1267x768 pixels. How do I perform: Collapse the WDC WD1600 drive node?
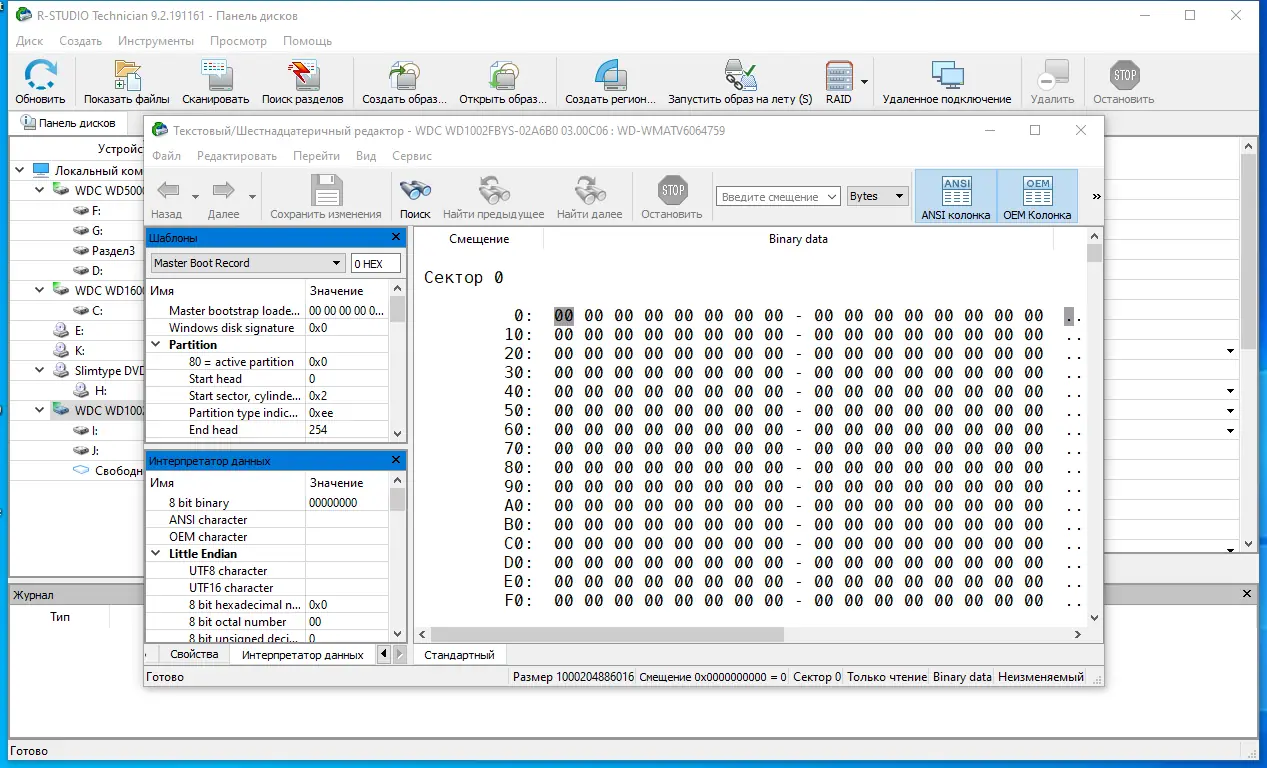[x=40, y=290]
